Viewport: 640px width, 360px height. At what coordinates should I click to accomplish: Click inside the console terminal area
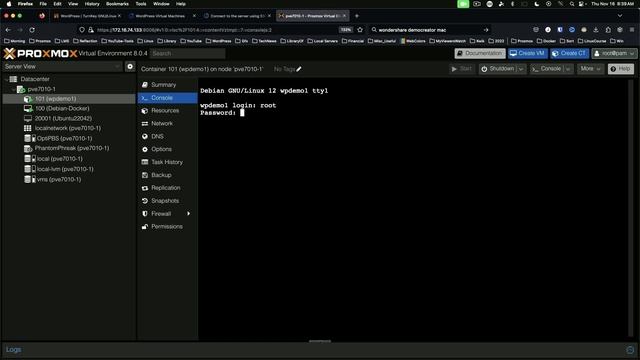tap(412, 208)
